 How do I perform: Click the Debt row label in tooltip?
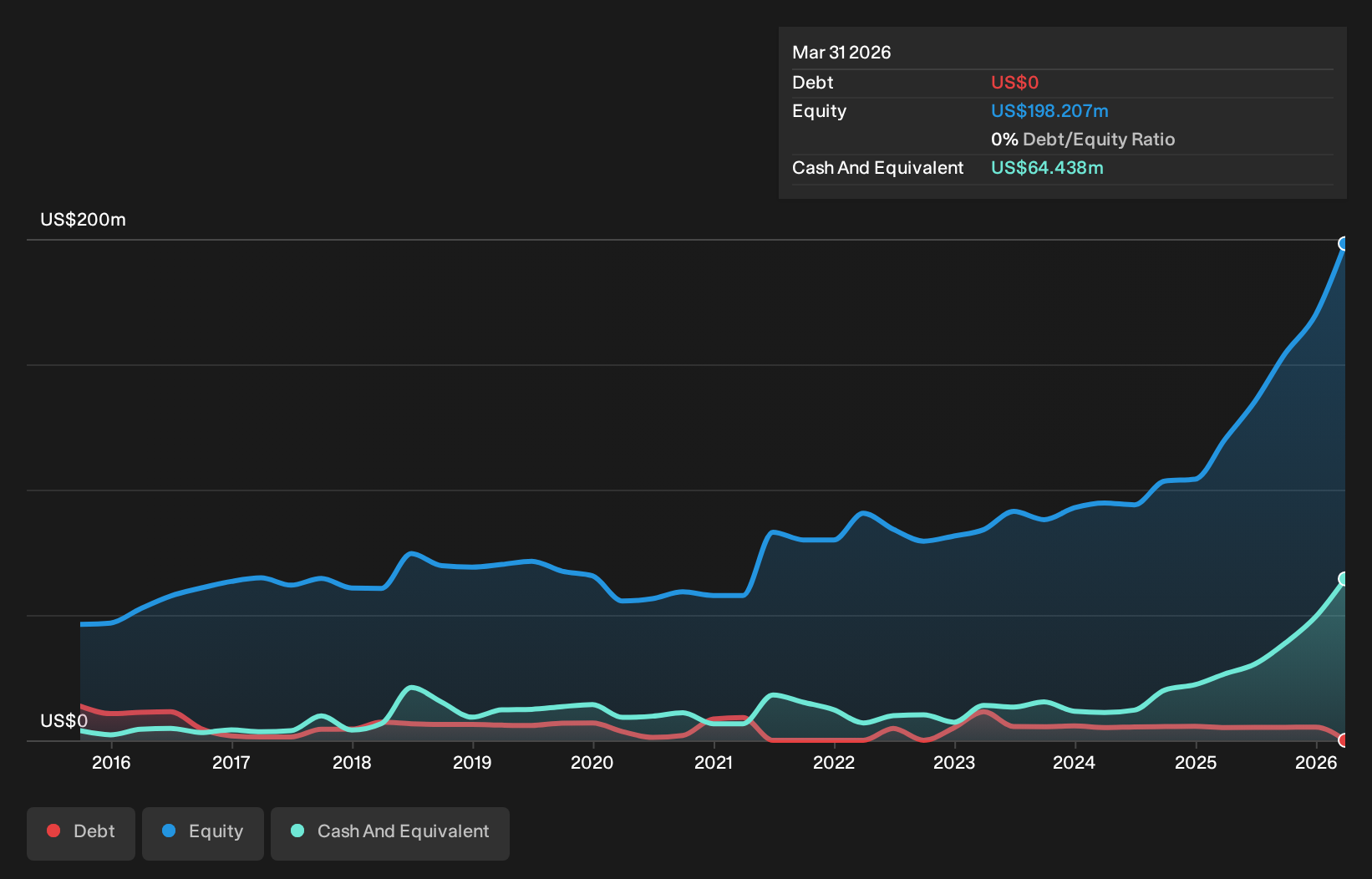(x=812, y=83)
